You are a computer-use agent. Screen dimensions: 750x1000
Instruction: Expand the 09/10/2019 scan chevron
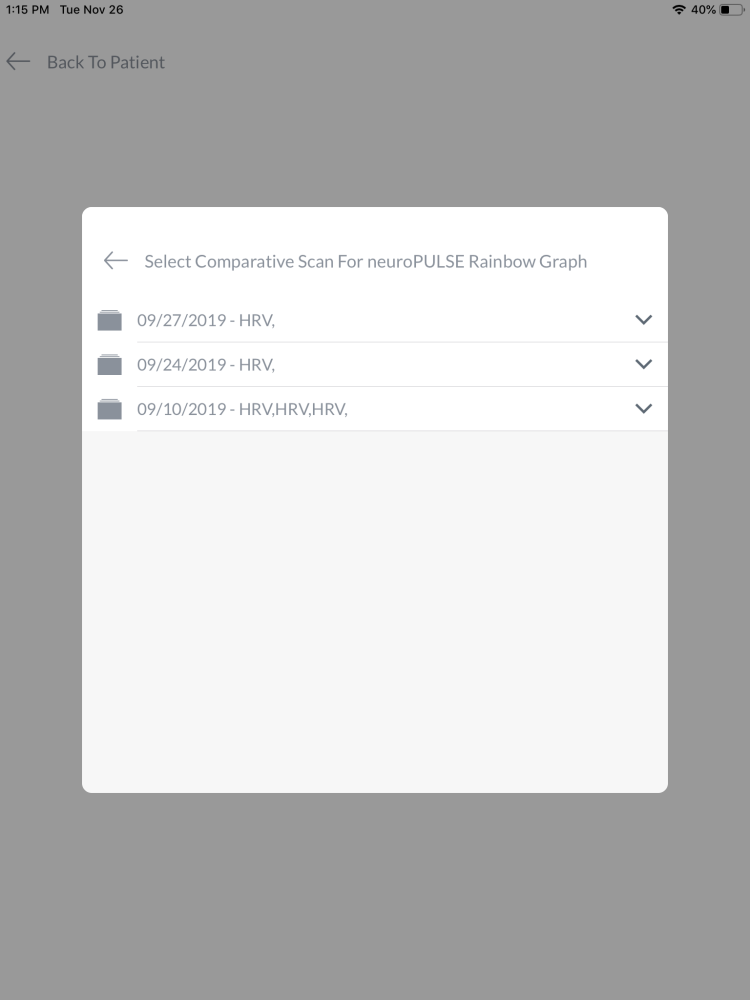pos(643,408)
